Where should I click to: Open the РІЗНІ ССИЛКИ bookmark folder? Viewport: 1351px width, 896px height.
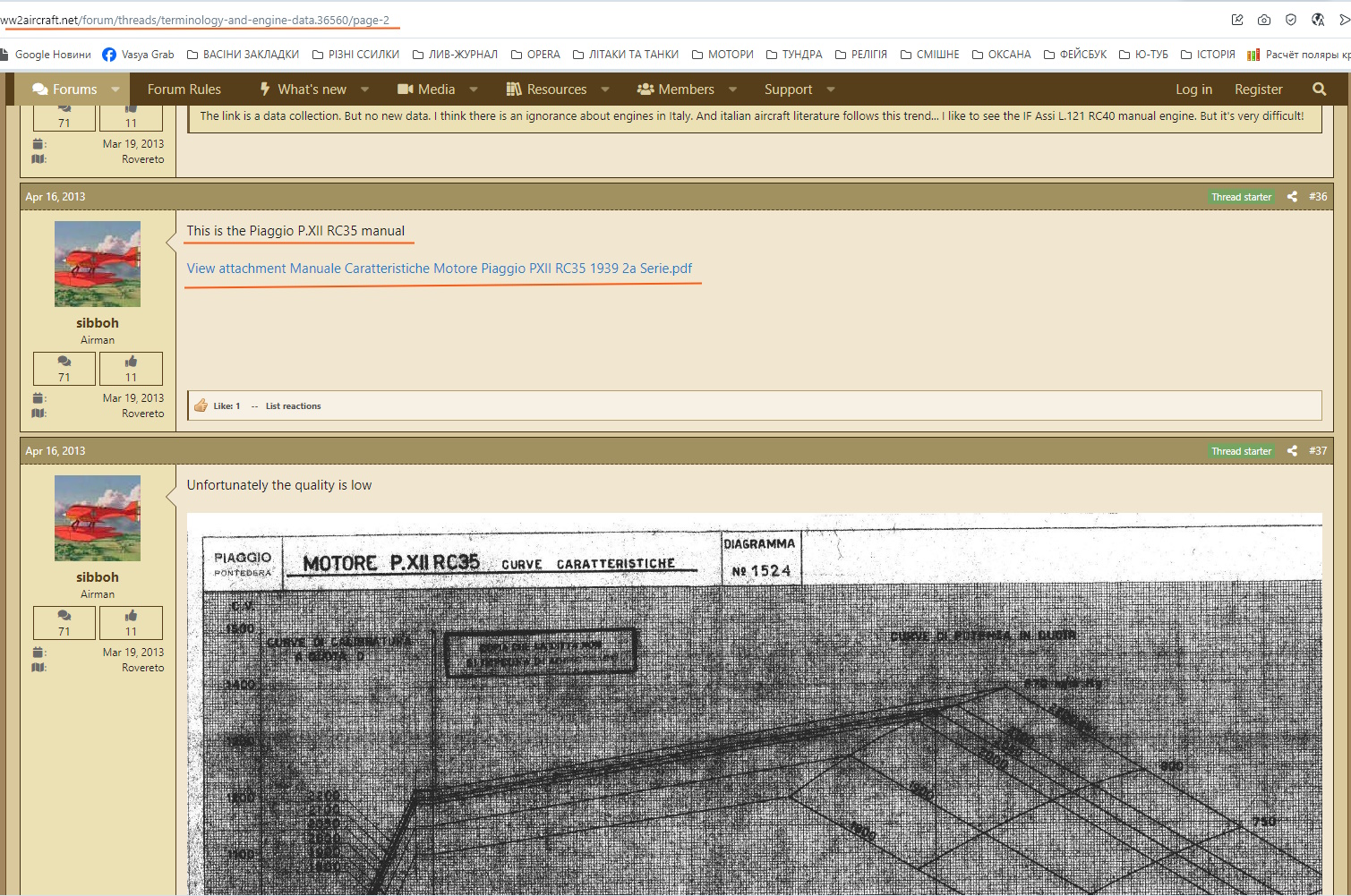(355, 55)
